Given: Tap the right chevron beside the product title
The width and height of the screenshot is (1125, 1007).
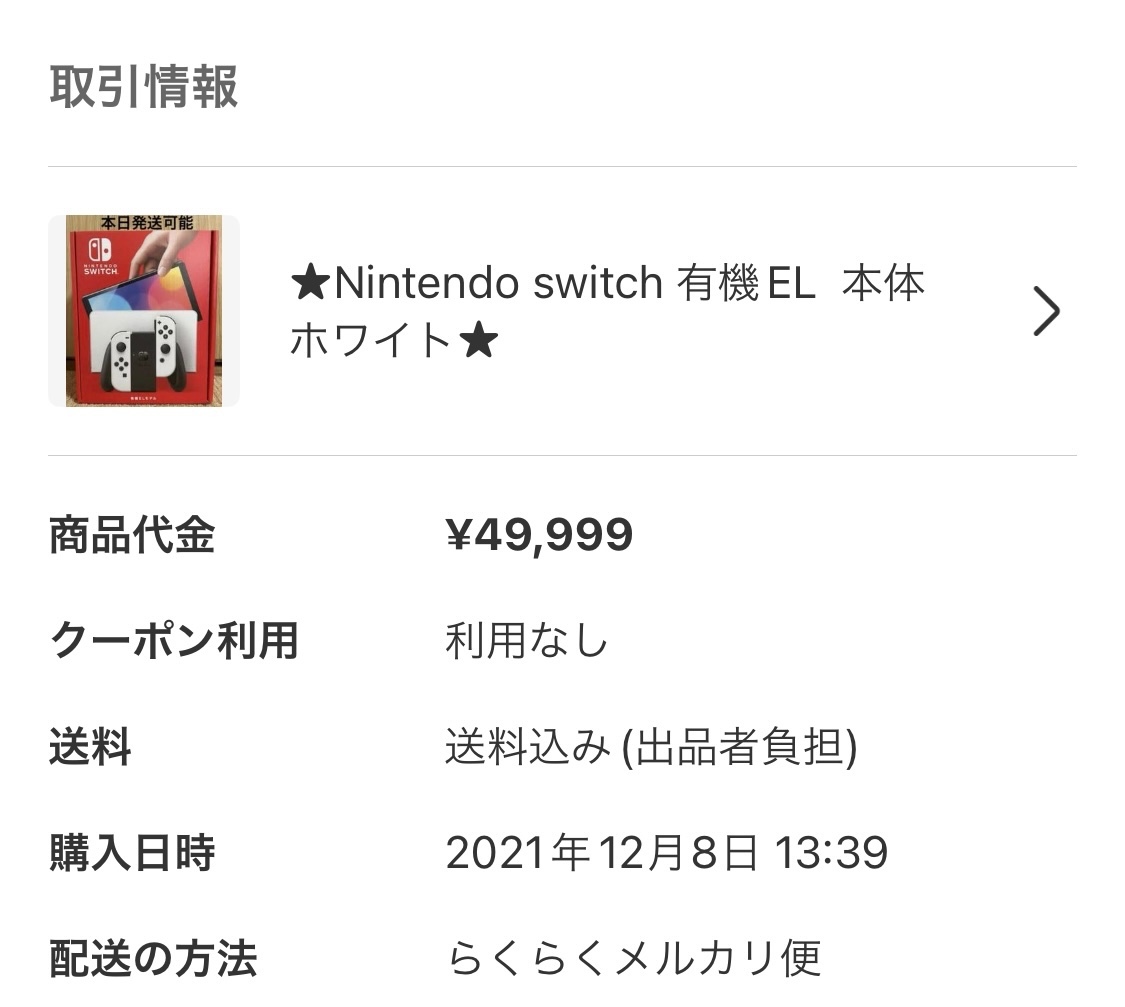Looking at the screenshot, I should pyautogui.click(x=1045, y=312).
